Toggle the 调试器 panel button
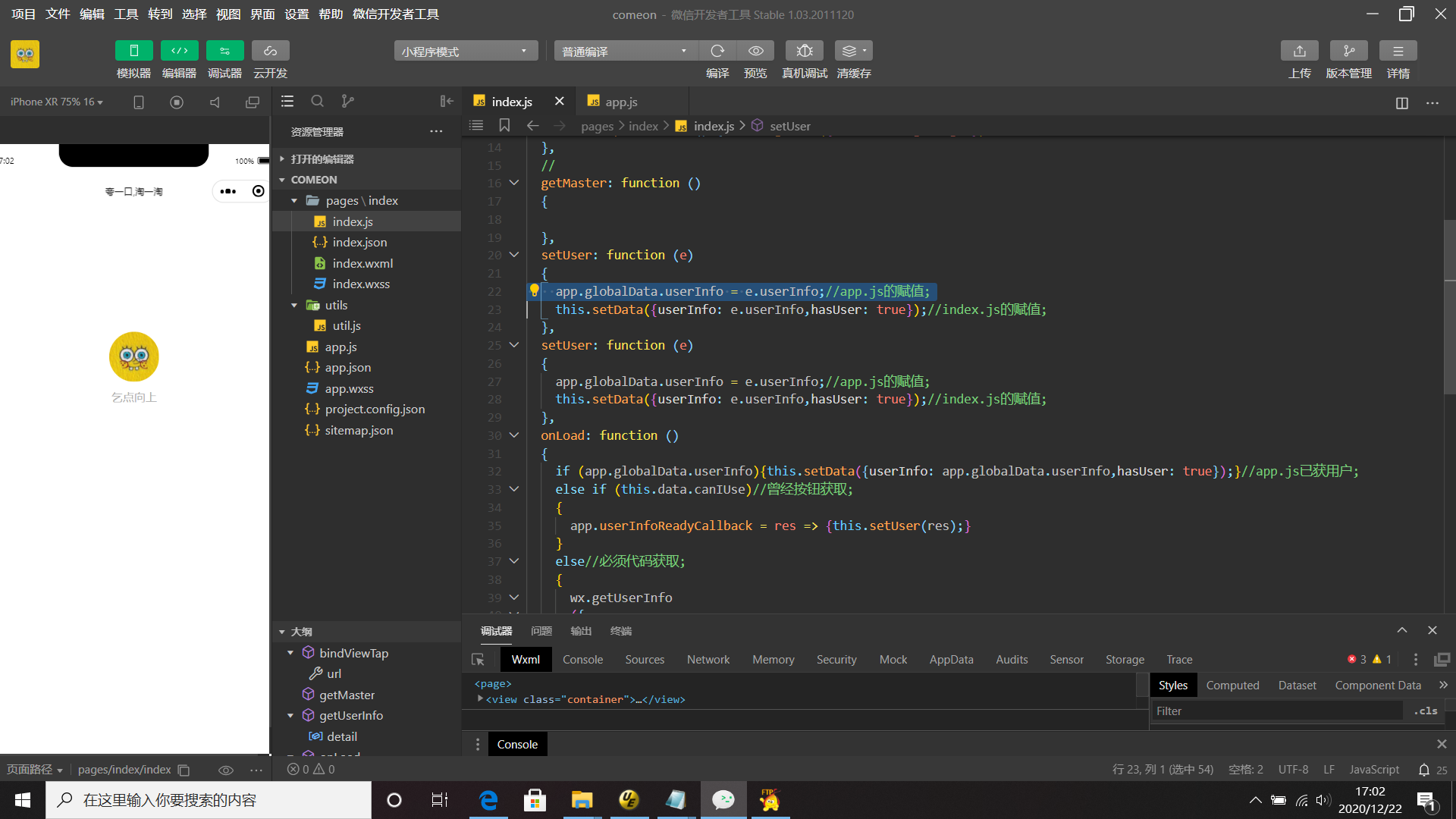 pyautogui.click(x=224, y=51)
